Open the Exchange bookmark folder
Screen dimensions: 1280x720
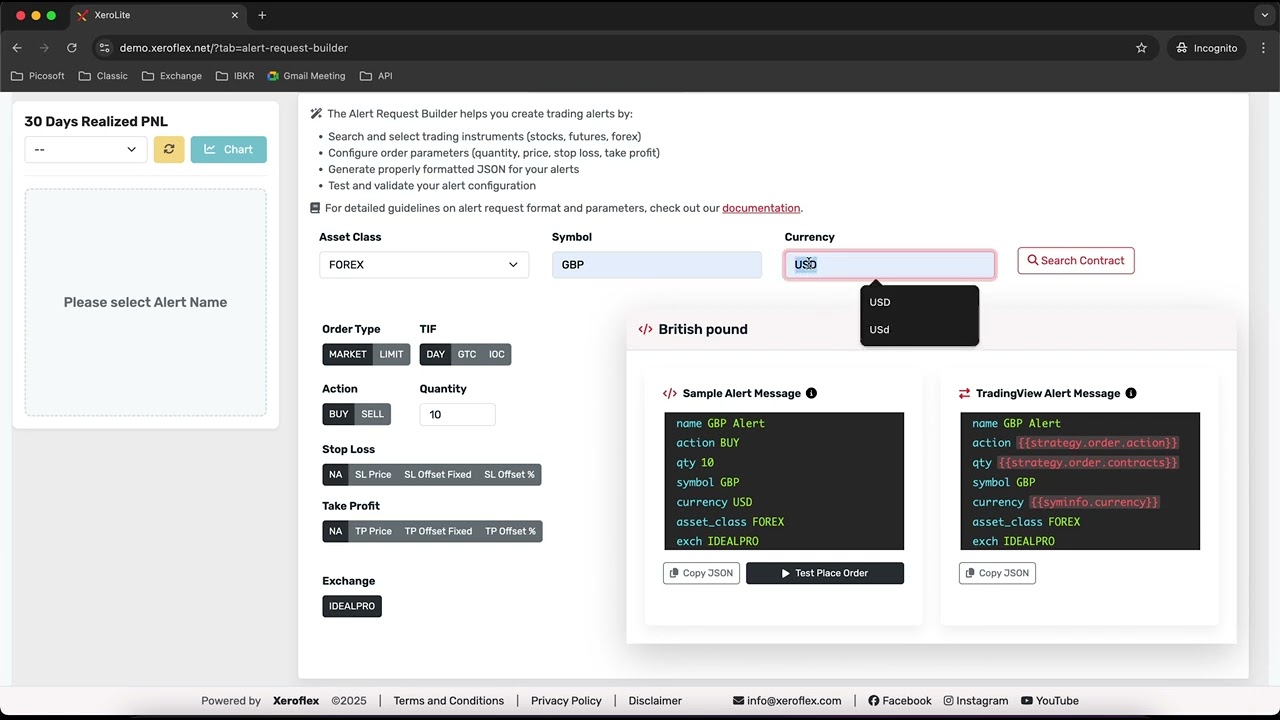tap(172, 76)
